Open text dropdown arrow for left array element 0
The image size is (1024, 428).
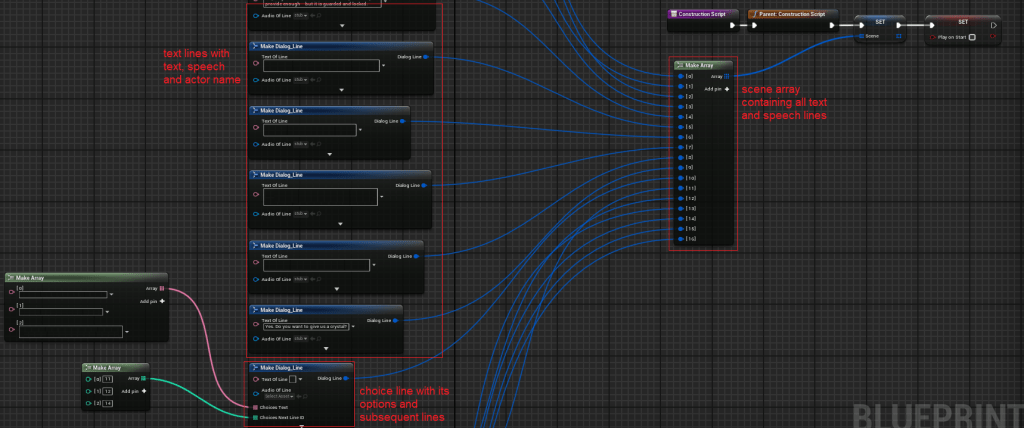(112, 295)
